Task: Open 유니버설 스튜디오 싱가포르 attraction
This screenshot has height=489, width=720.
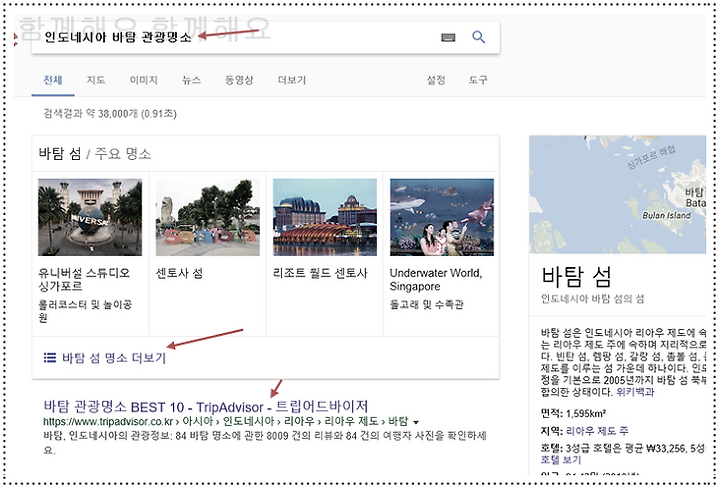Action: point(84,279)
